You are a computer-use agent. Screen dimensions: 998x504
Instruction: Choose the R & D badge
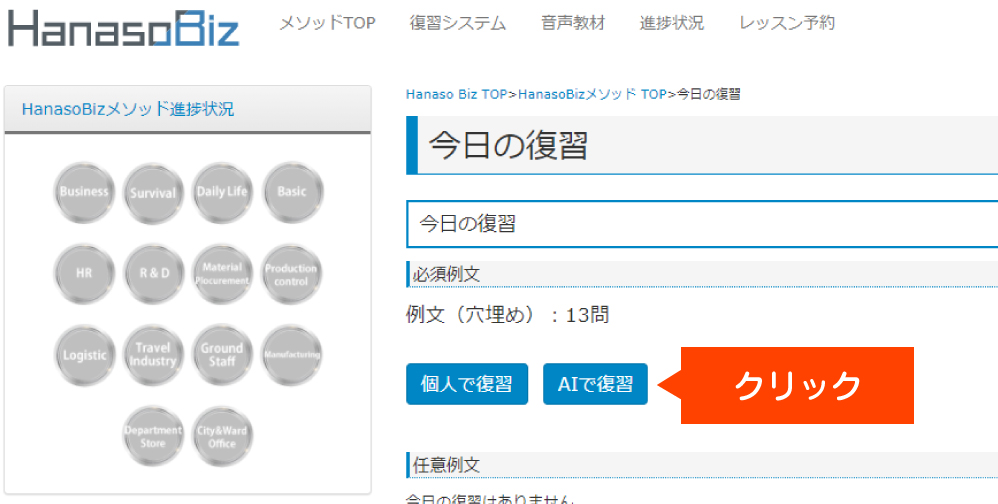(154, 274)
